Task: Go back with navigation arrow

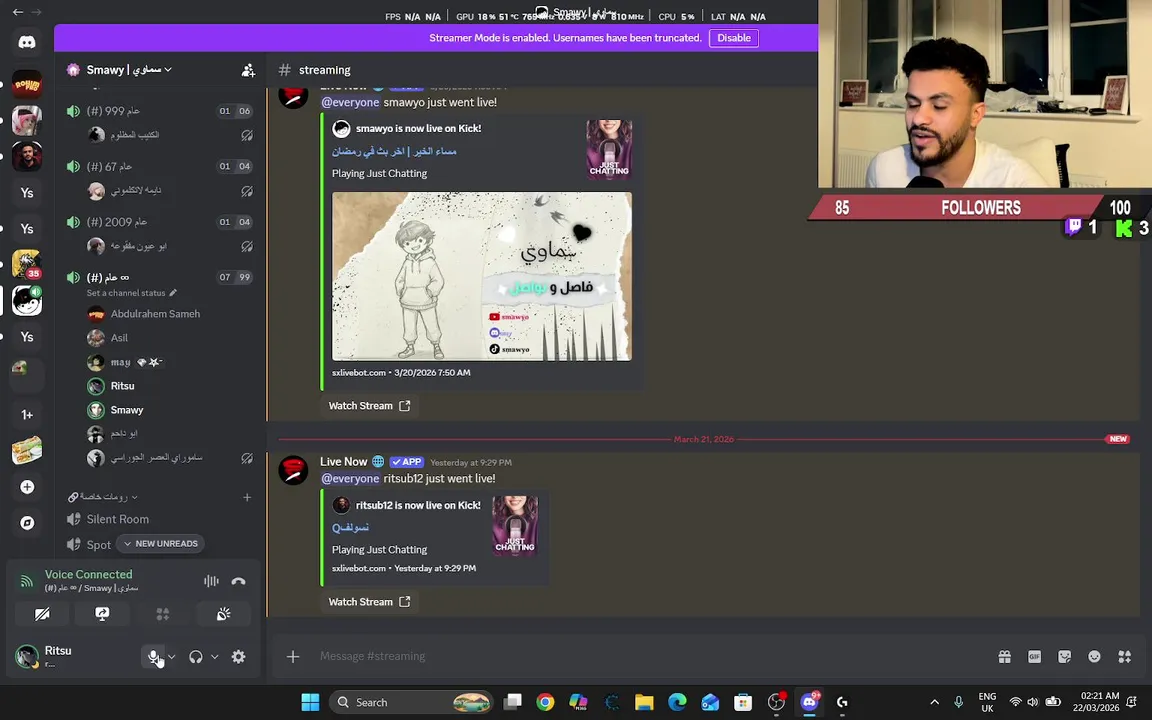Action: 18,12
